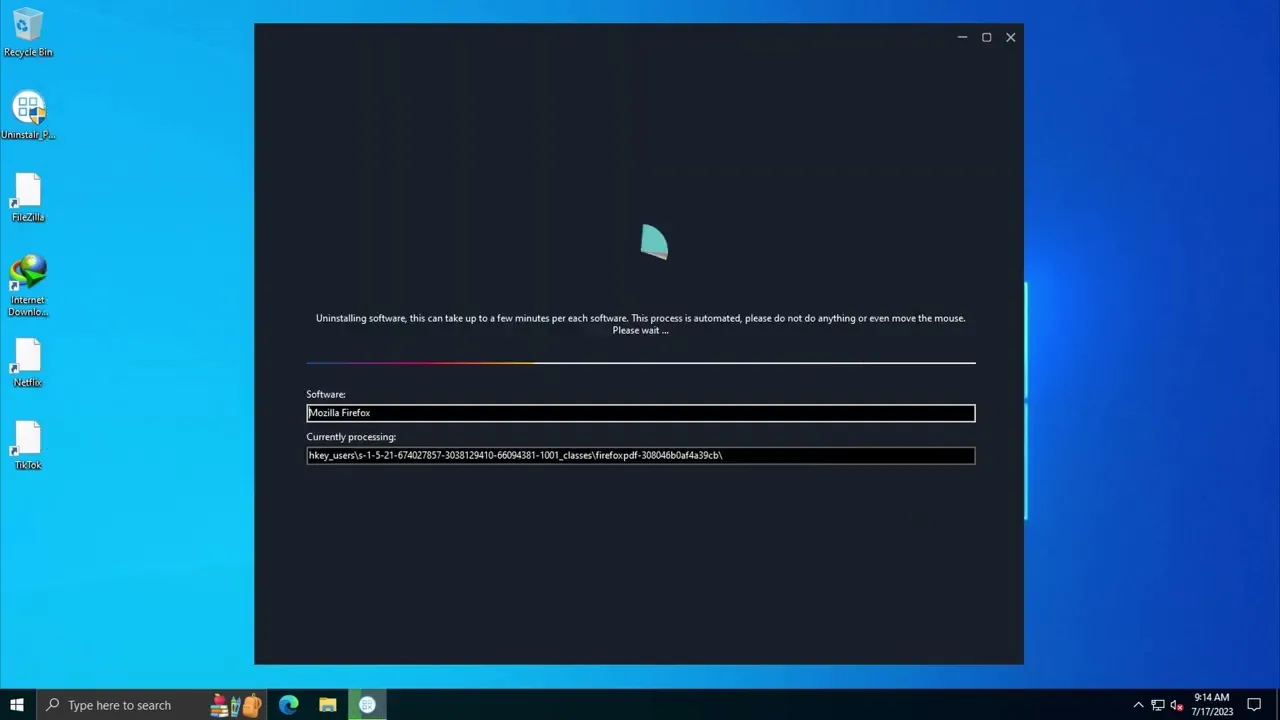Screen dimensions: 1280x720
Task: Open the muted volume tray icon
Action: pyautogui.click(x=1177, y=705)
